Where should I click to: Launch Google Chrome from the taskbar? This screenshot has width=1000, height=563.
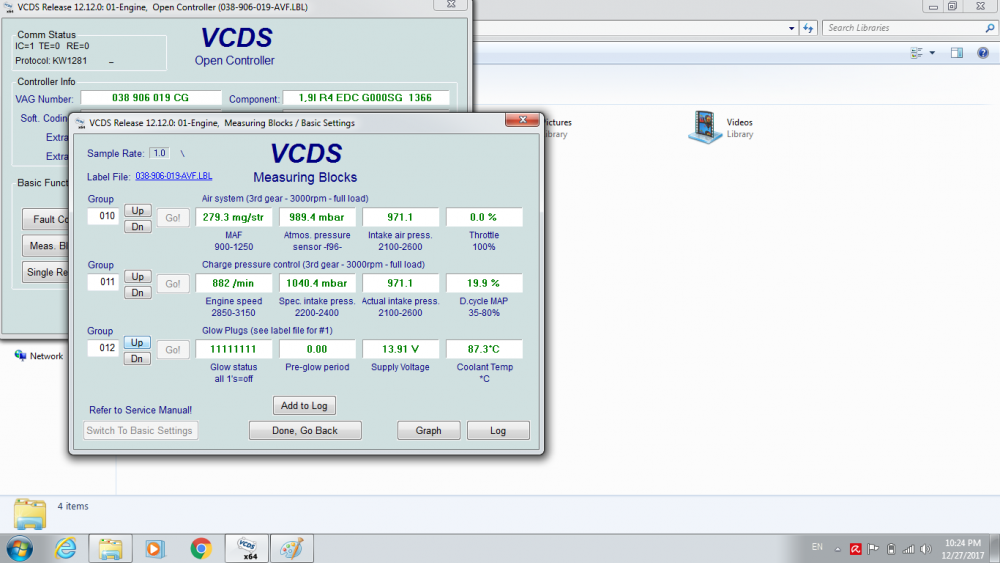(201, 548)
